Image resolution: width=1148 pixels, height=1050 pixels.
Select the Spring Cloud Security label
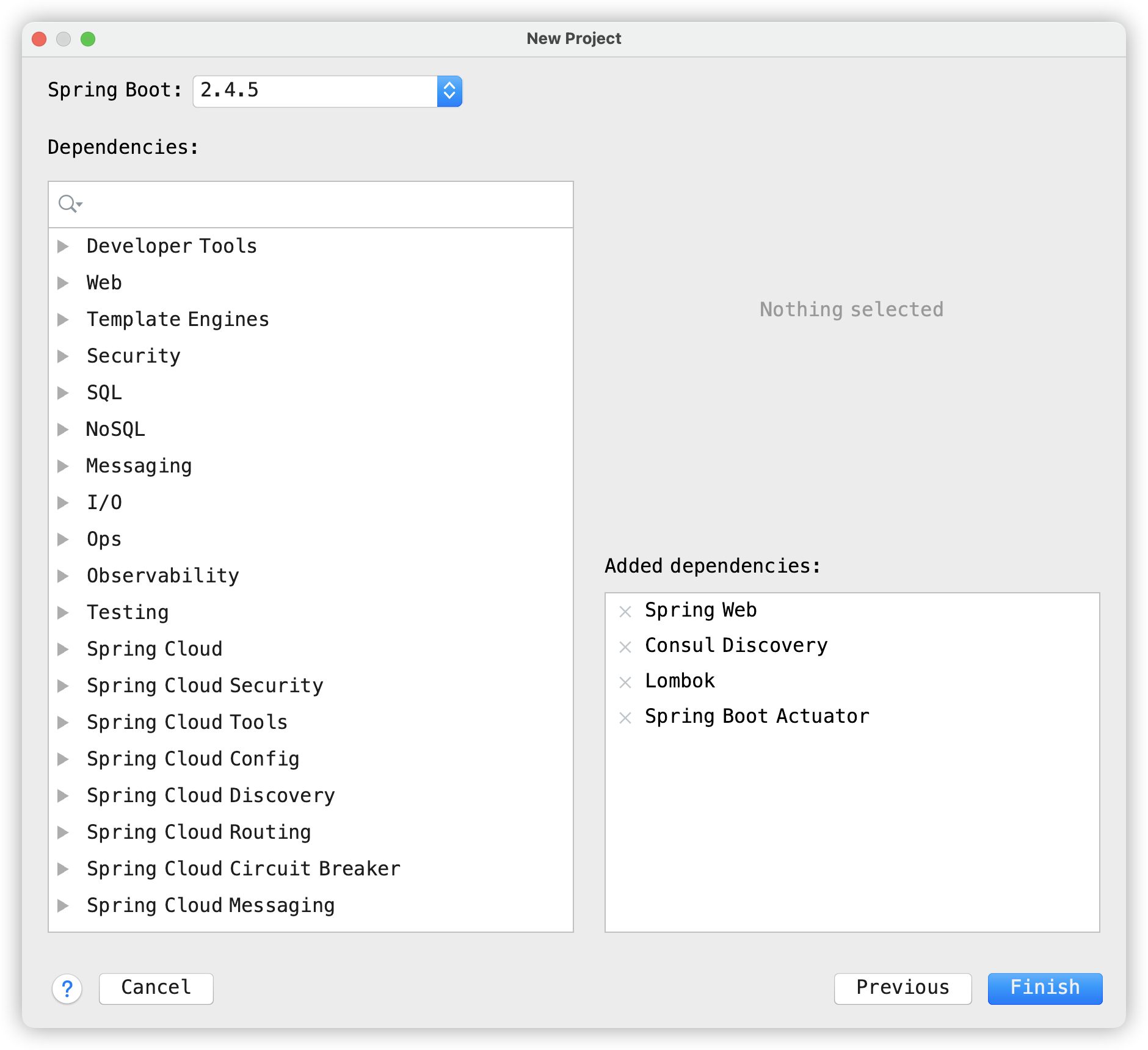point(205,686)
